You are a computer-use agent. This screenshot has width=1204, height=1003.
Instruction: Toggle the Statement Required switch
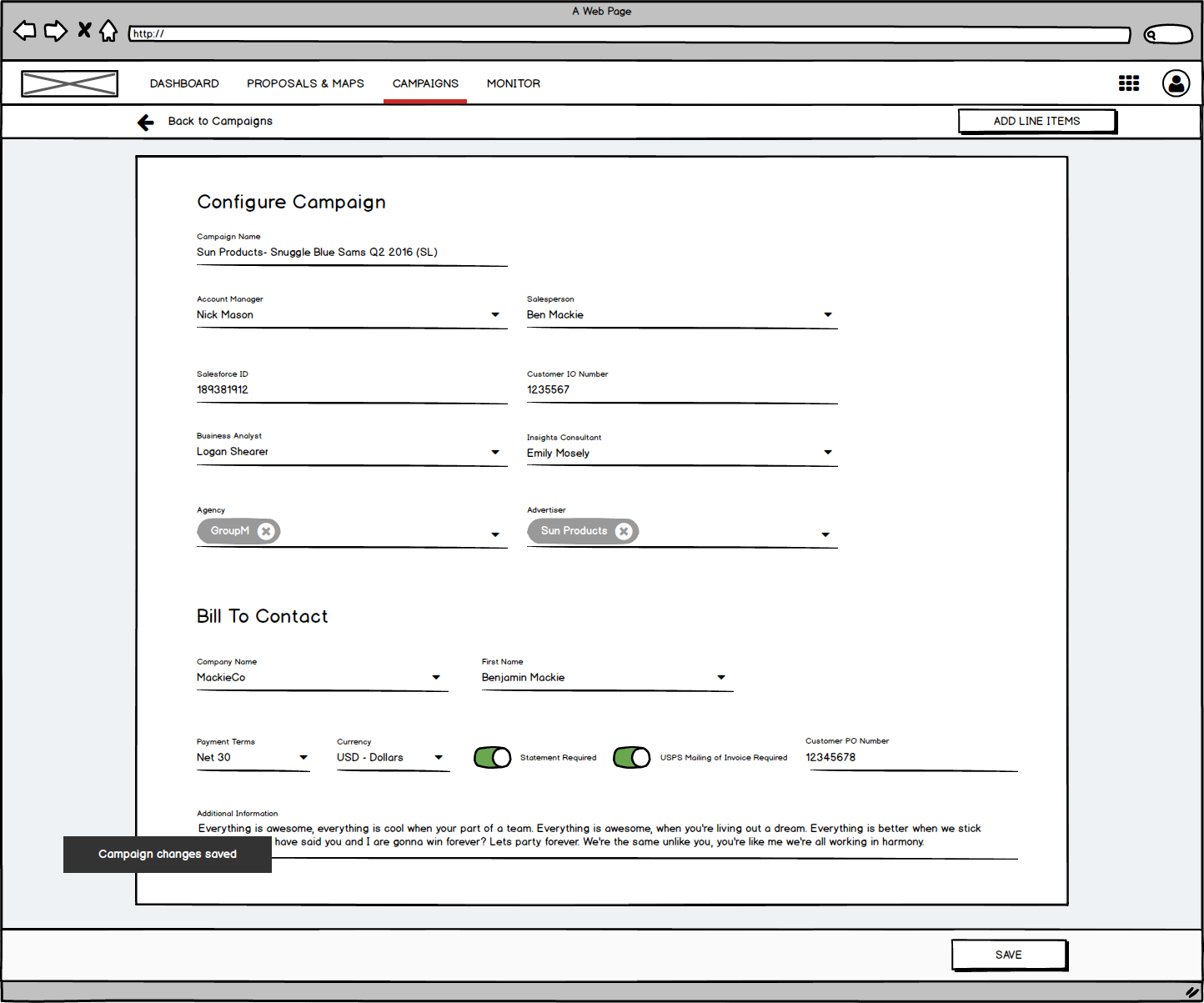[x=492, y=757]
